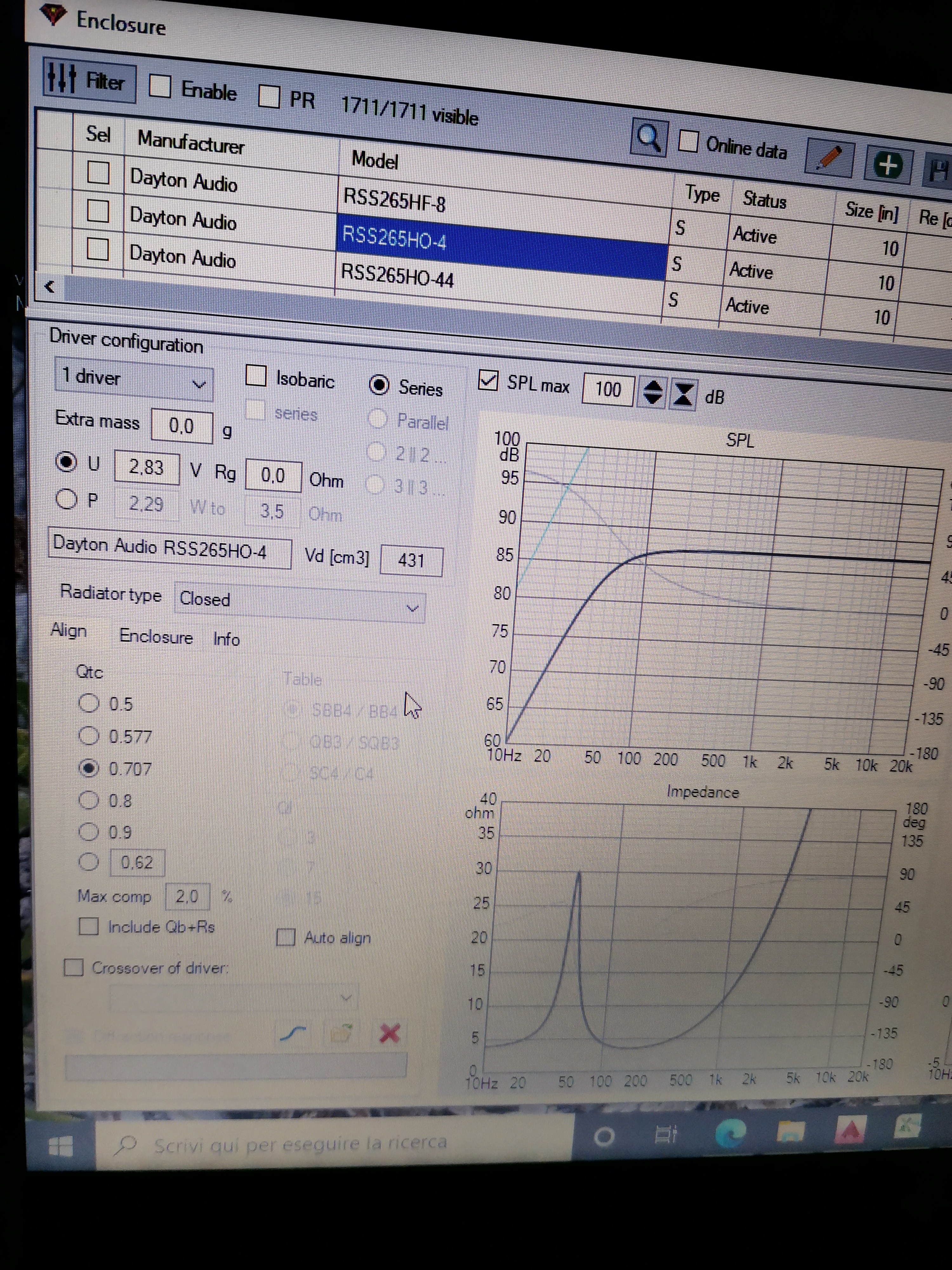Click the red triangle app icon in taskbar
This screenshot has height=1270, width=952.
click(x=850, y=1129)
